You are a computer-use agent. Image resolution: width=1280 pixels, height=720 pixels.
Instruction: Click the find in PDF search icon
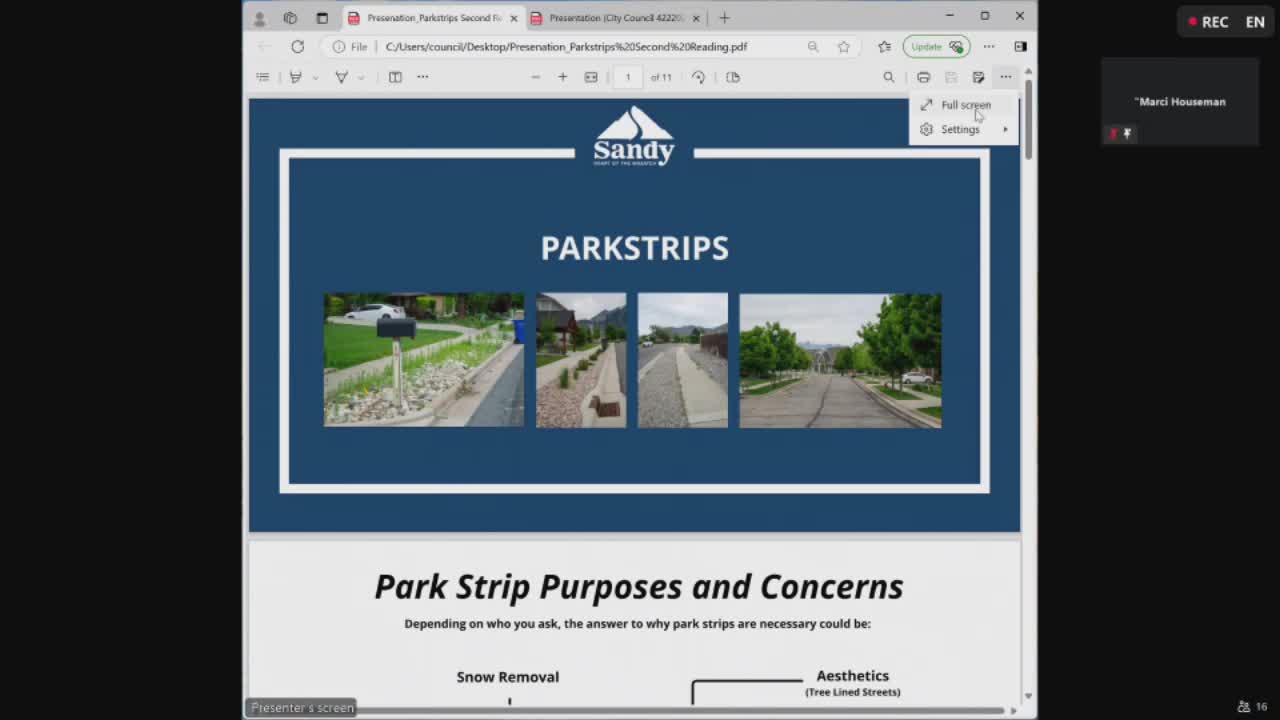click(888, 77)
